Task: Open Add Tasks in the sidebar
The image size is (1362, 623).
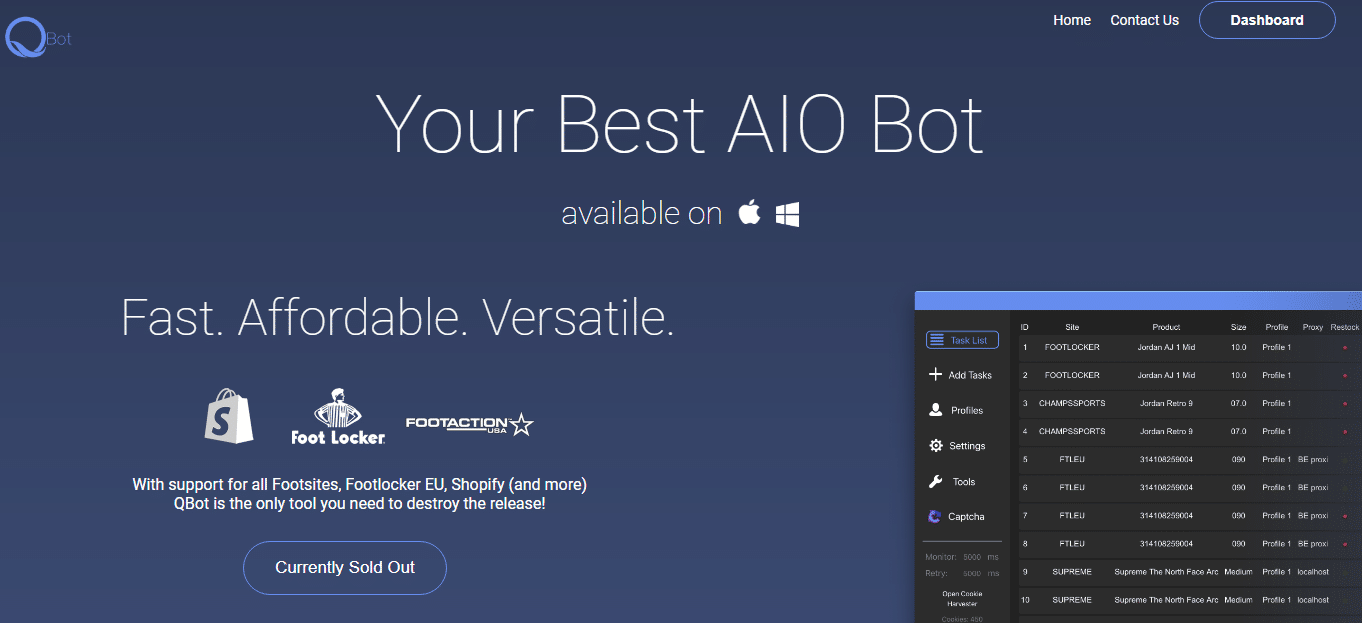Action: tap(960, 375)
